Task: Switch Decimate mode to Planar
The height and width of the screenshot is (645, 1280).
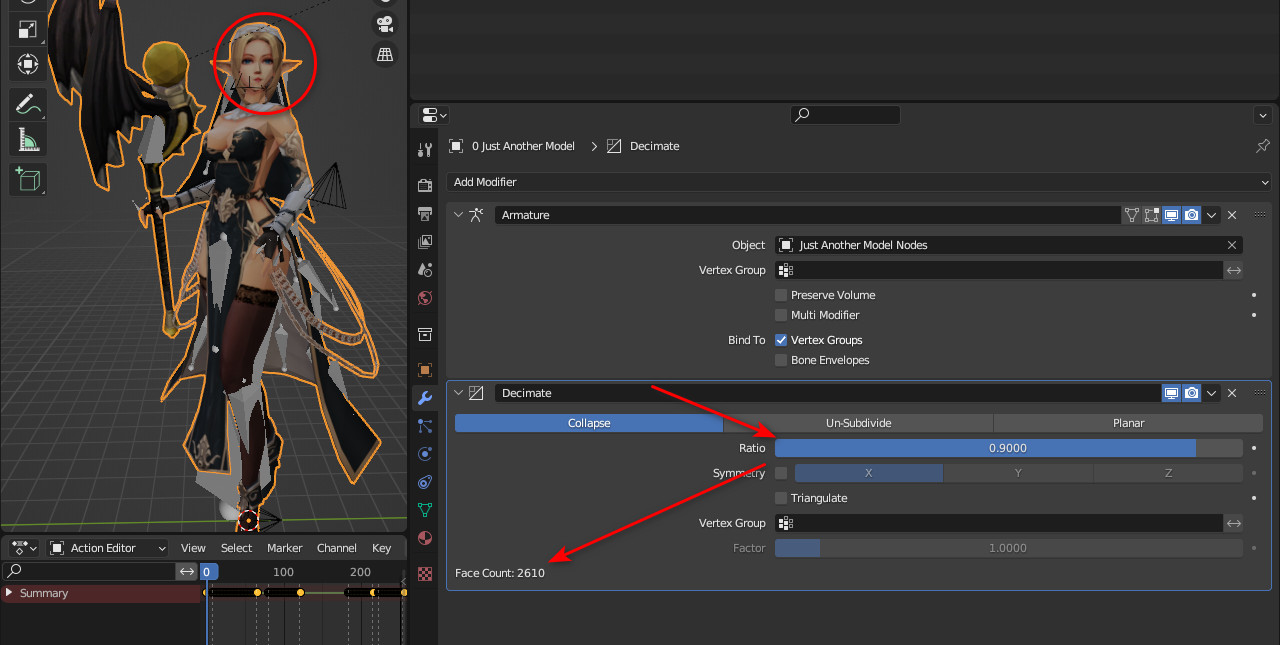Action: pyautogui.click(x=1128, y=423)
